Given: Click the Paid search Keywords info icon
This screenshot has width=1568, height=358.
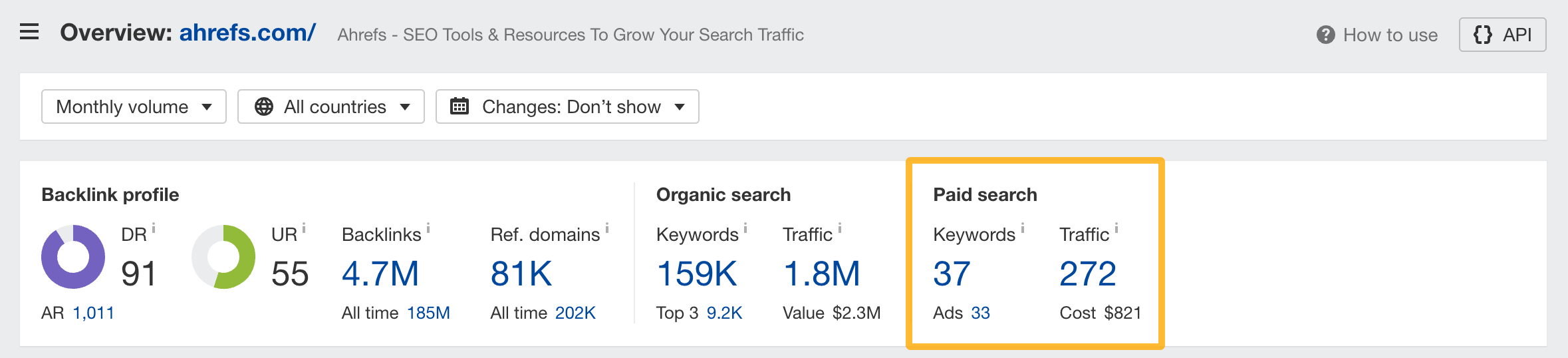Looking at the screenshot, I should (x=1023, y=228).
